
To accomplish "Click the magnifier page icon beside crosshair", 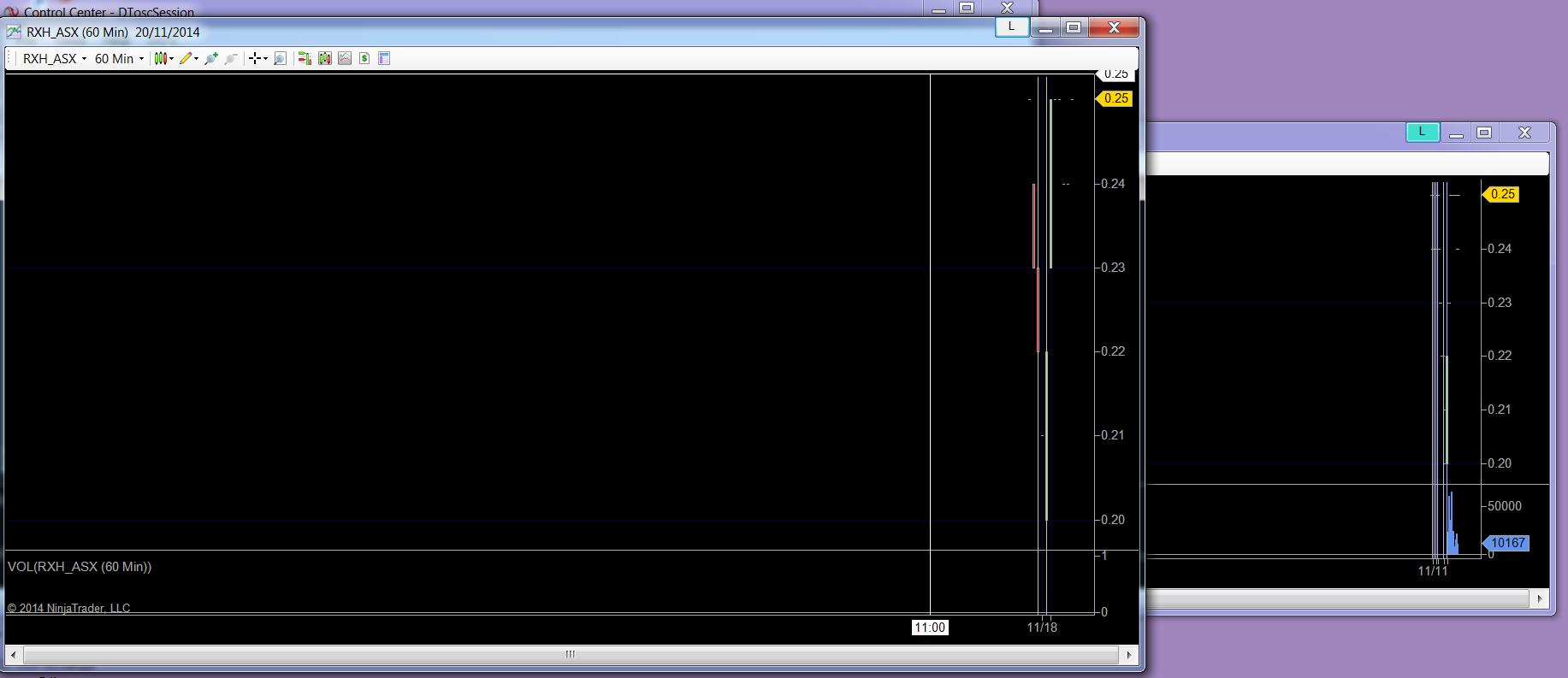I will [x=280, y=58].
